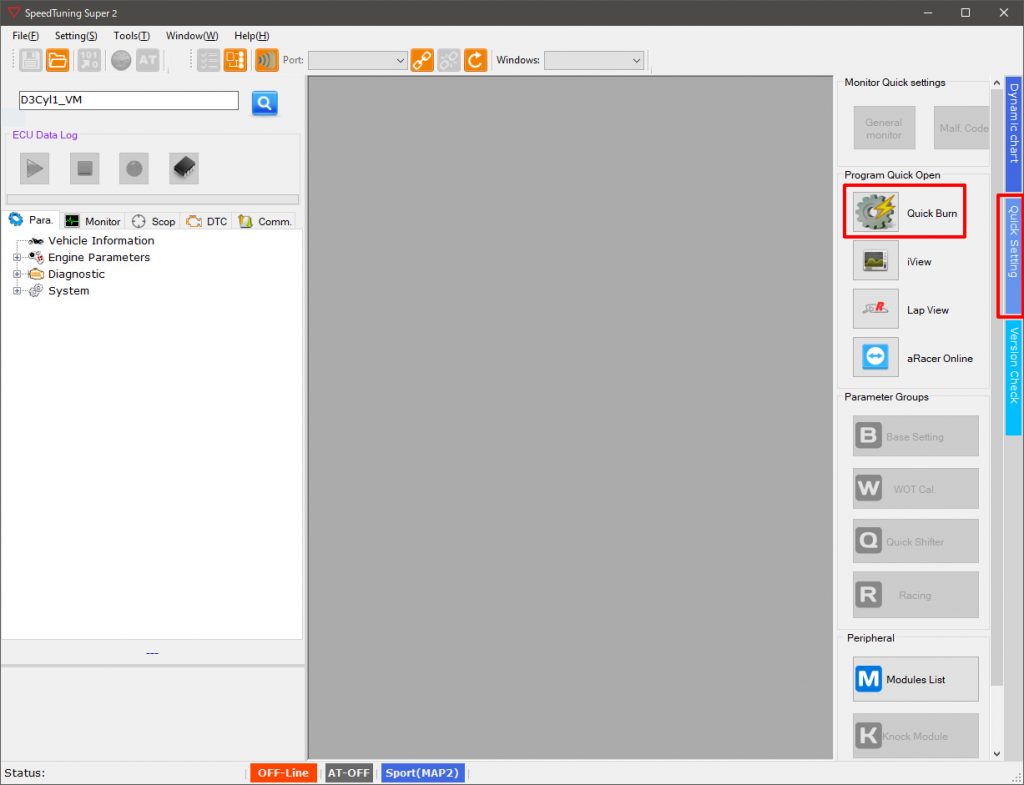Launch aRacer Online via blue icon

click(x=876, y=357)
